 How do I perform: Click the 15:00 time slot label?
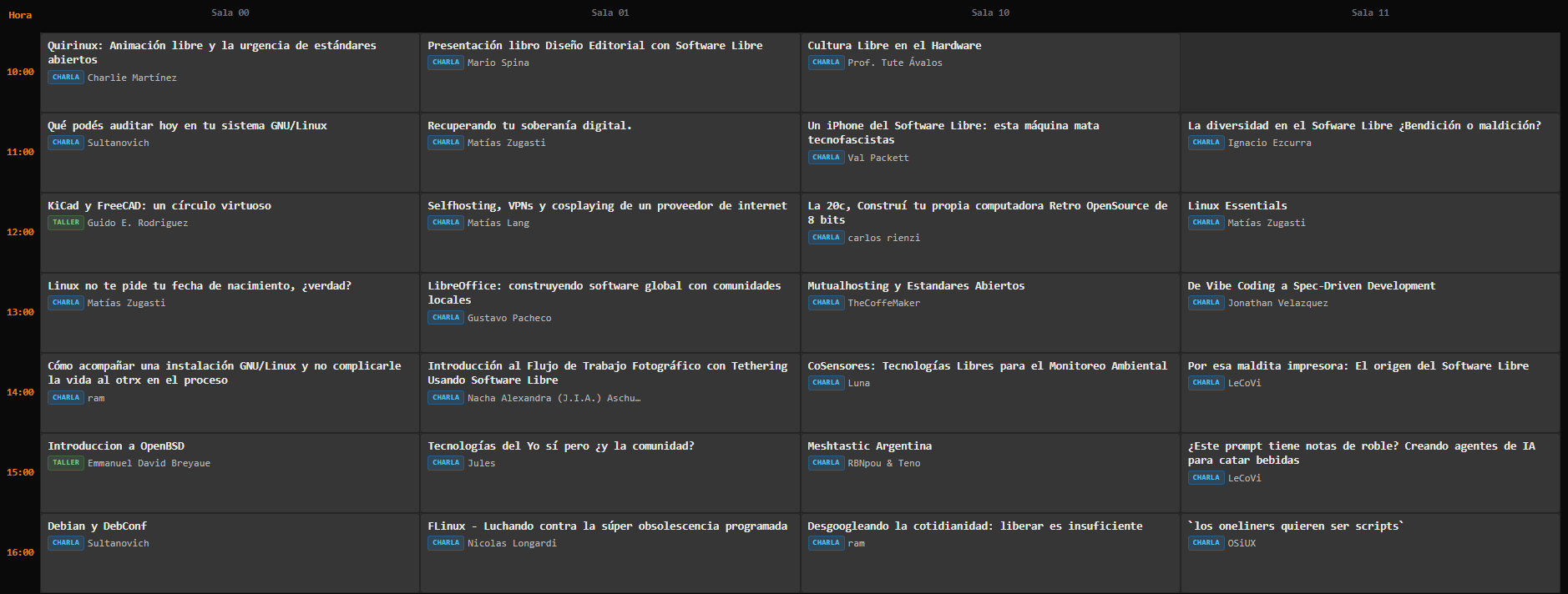pyautogui.click(x=20, y=472)
